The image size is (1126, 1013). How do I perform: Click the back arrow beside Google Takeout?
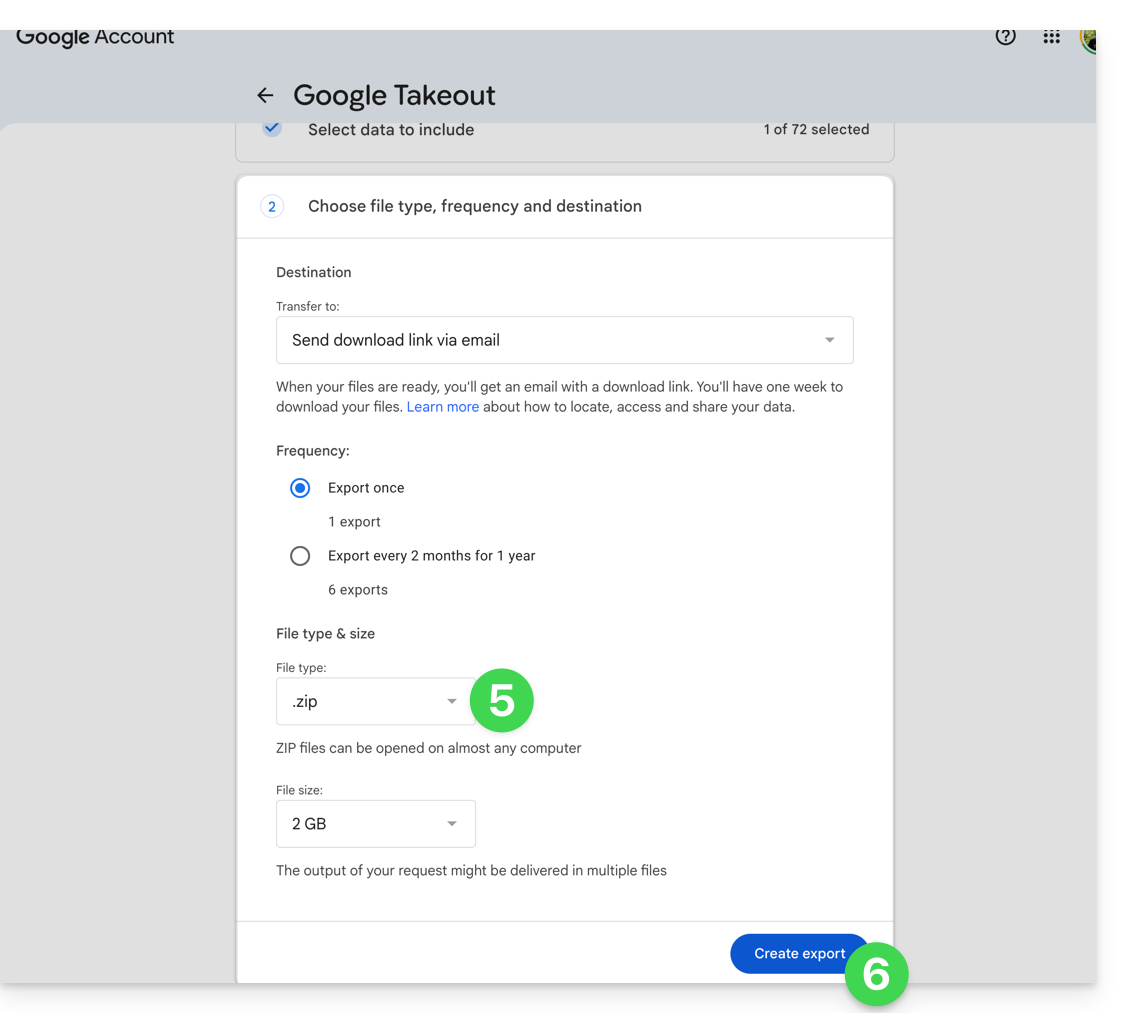265,95
